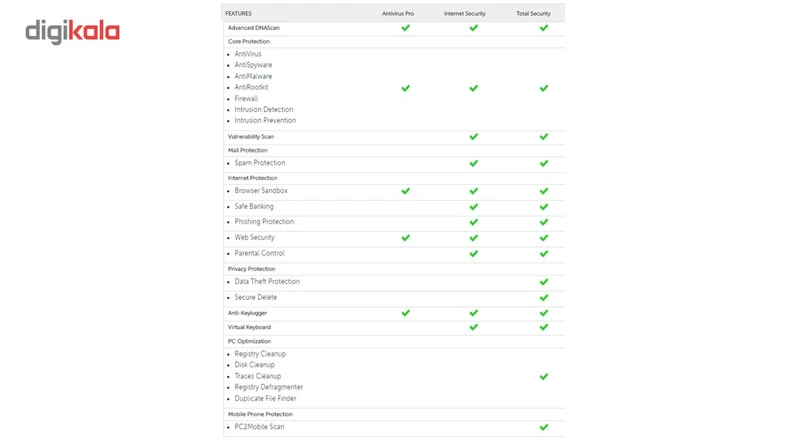Click the Intrusion Detection list item
800x438 pixels.
click(x=264, y=110)
